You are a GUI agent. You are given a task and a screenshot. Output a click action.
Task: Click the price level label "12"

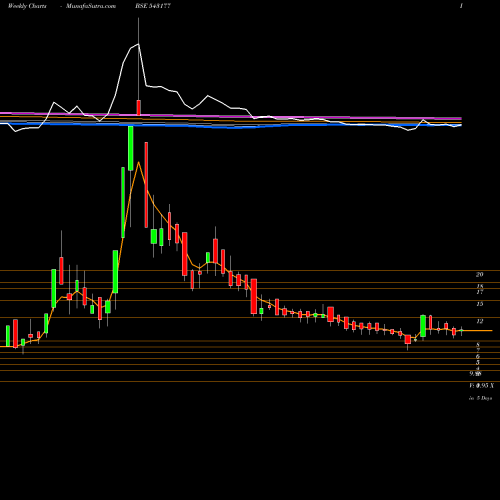[480, 321]
